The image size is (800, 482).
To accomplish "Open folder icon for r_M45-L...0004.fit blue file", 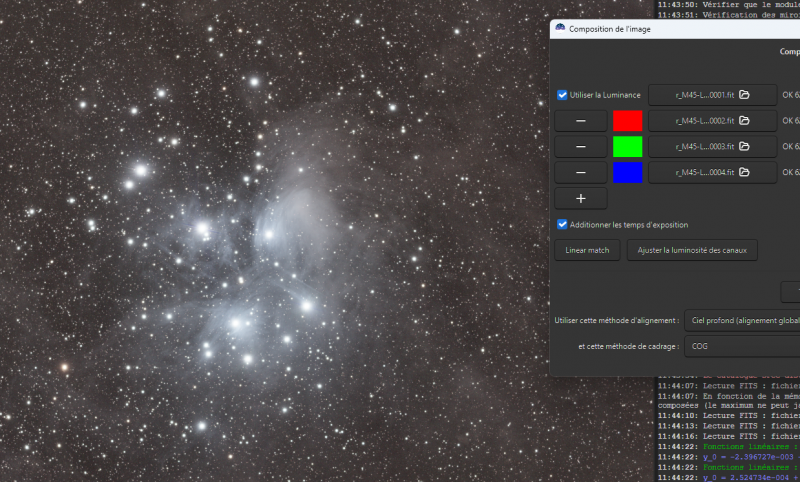I will (744, 172).
